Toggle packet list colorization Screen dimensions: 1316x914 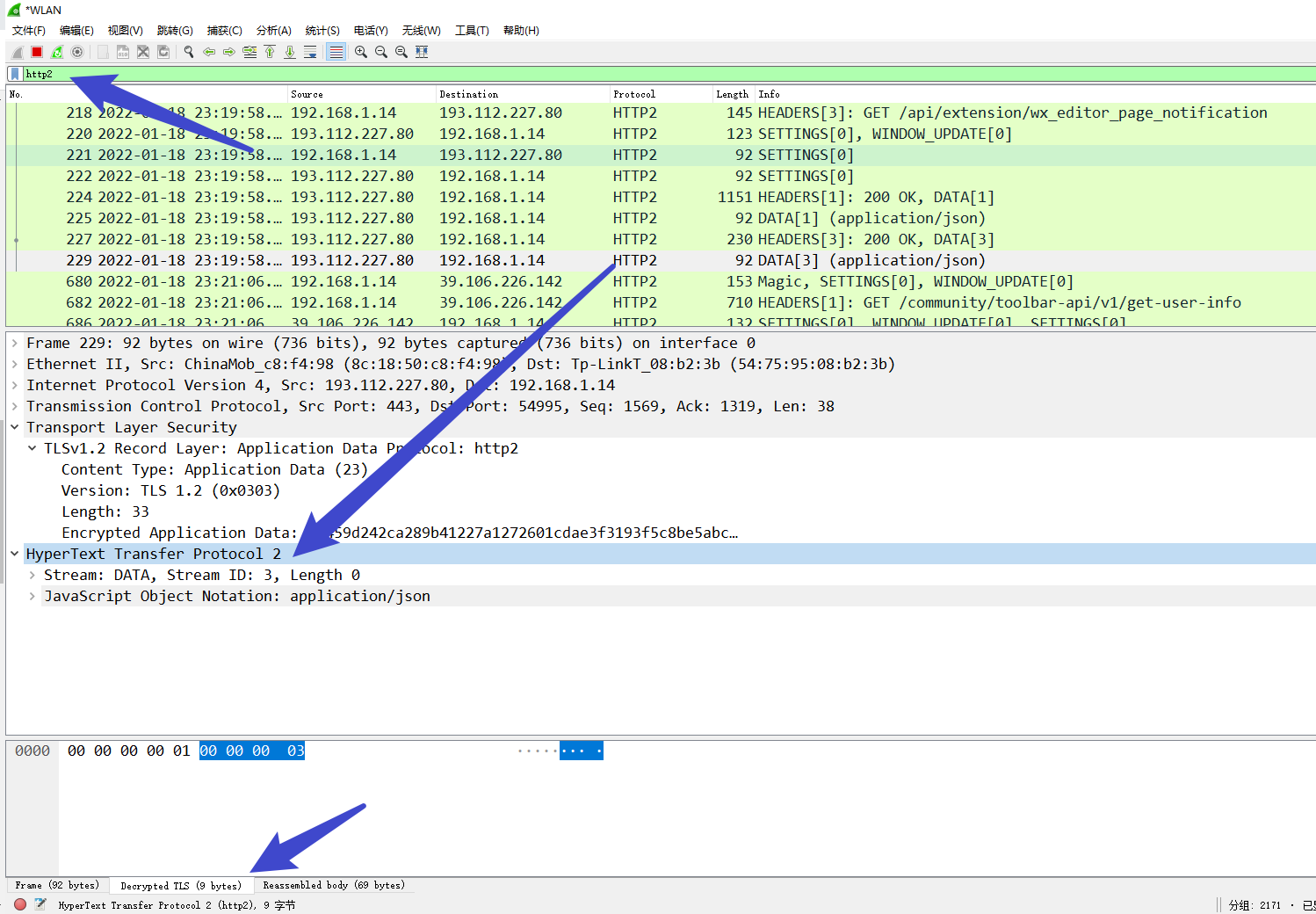point(336,52)
